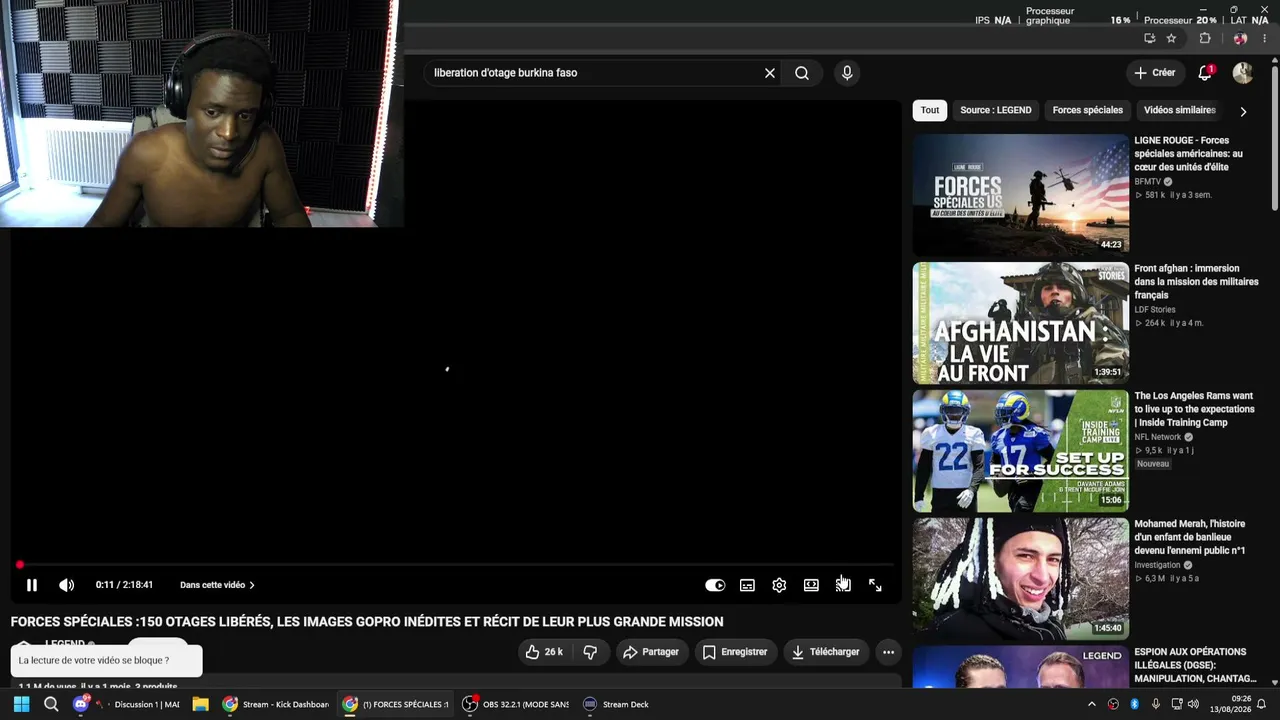Pause the YouTube video
This screenshot has height=720, width=1280.
coord(31,585)
